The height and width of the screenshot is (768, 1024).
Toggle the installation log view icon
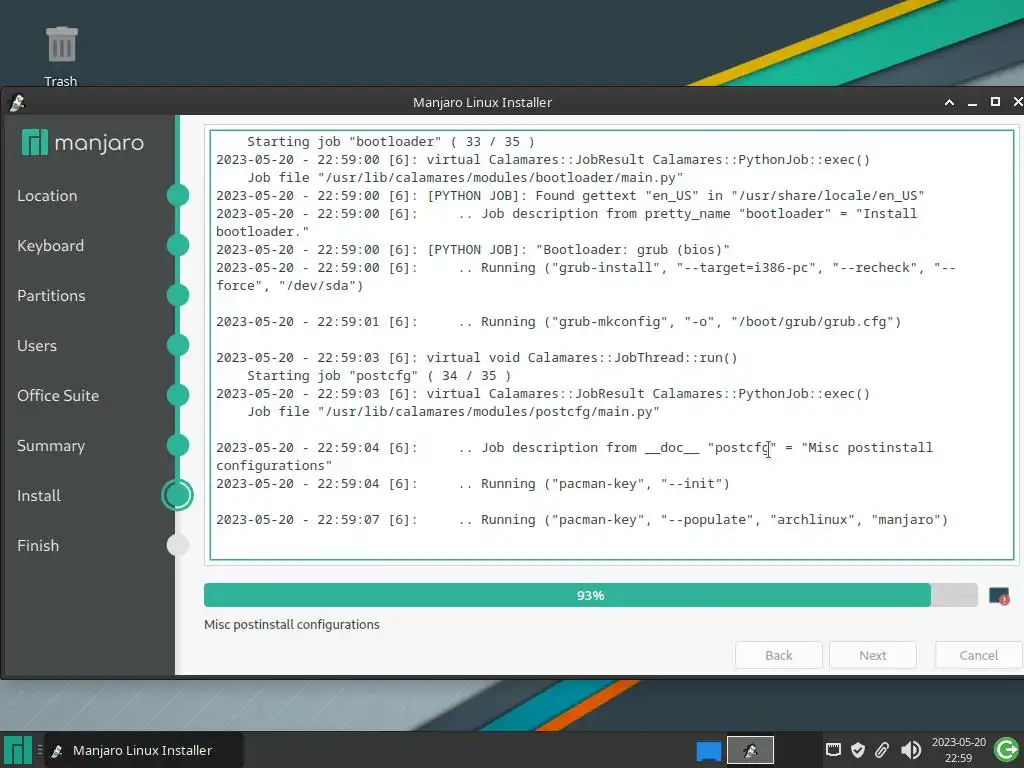[x=999, y=596]
